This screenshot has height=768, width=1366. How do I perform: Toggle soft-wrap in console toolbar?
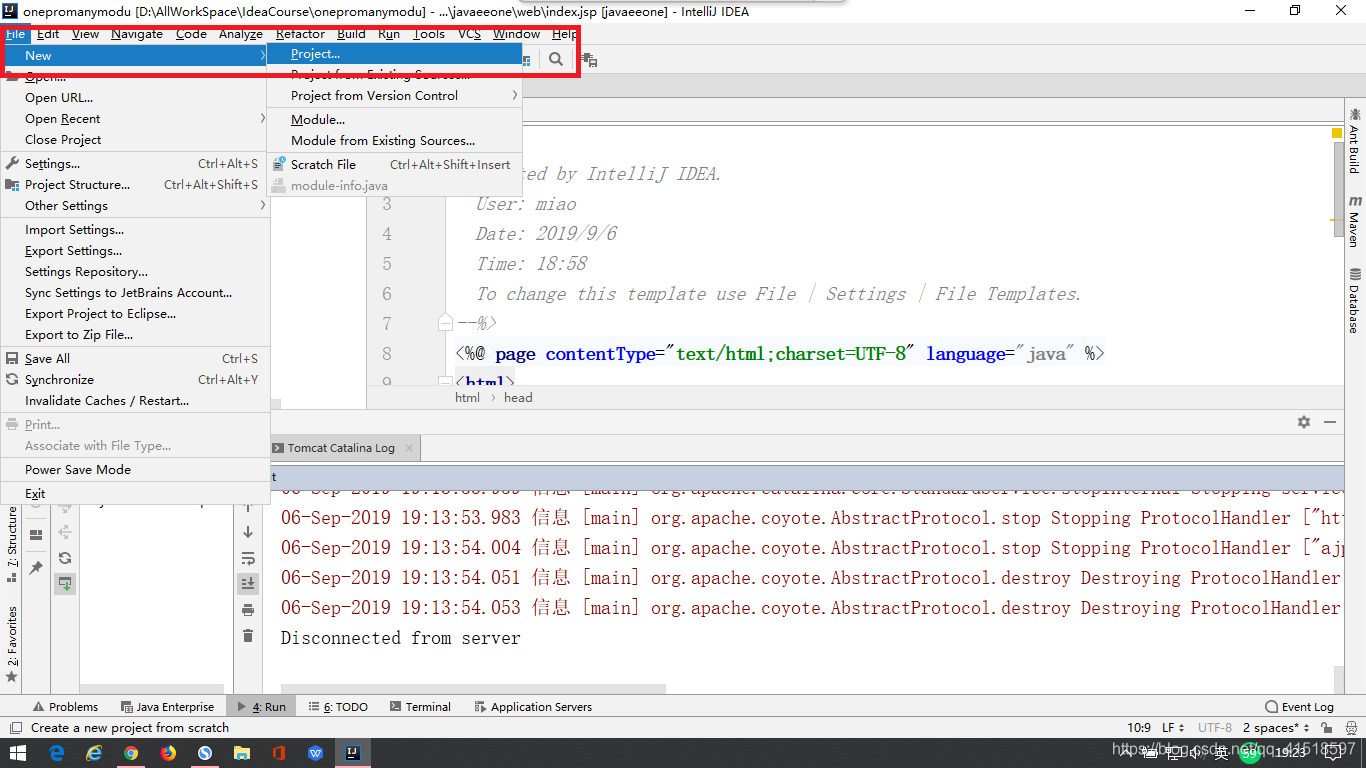(x=248, y=558)
